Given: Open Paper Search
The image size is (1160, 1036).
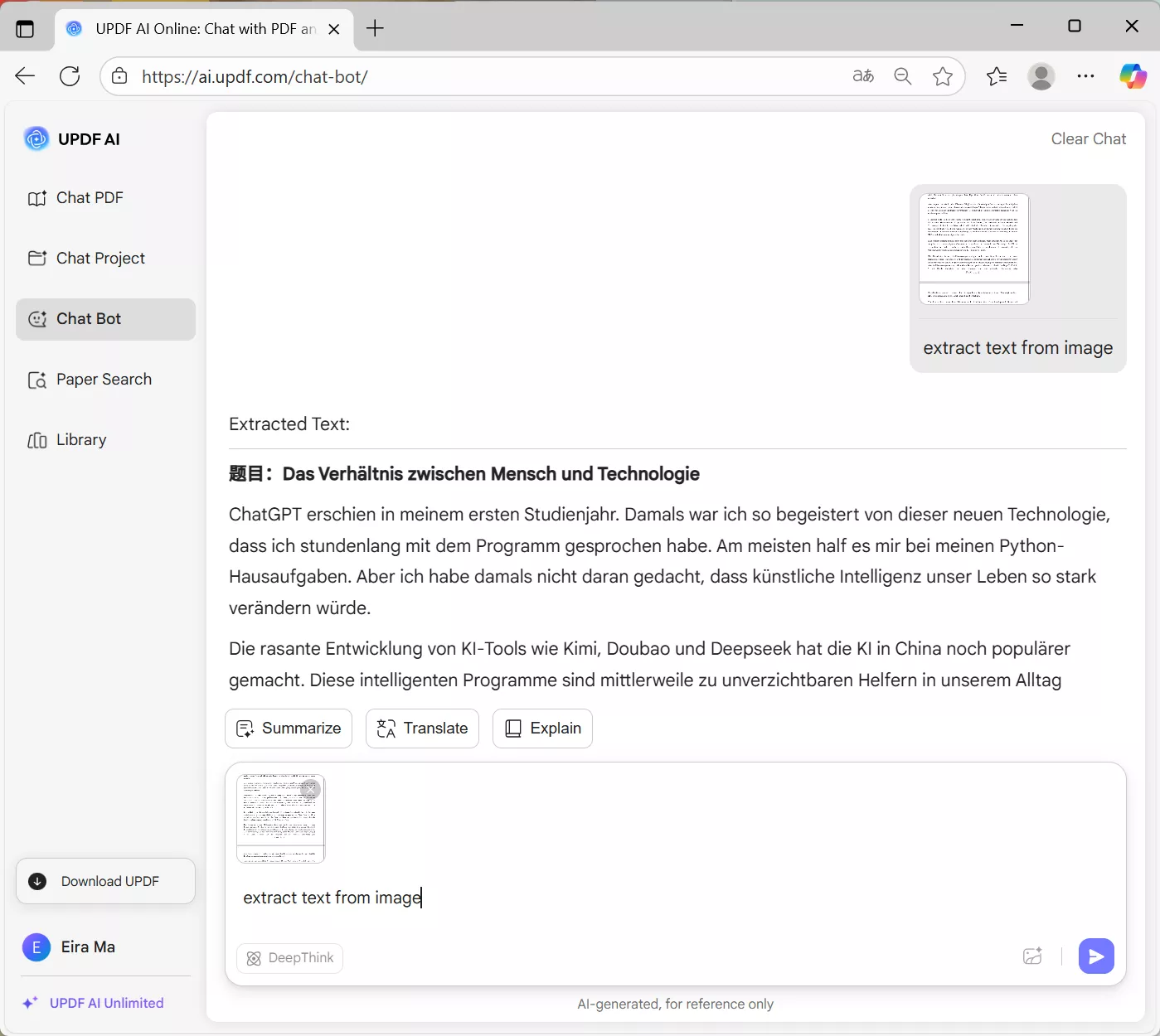Looking at the screenshot, I should coord(103,379).
